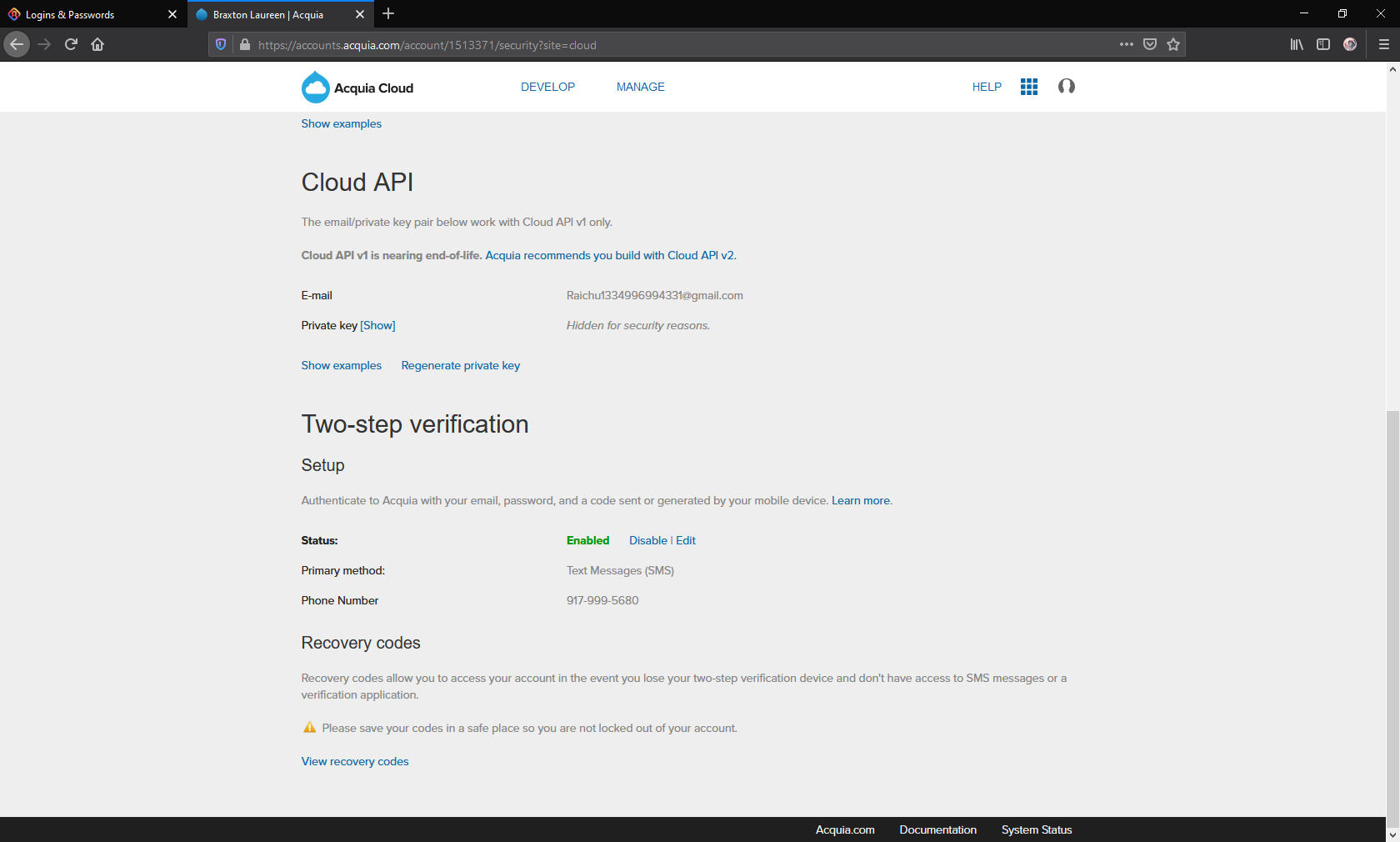Open the HELP menu
This screenshot has width=1400, height=842.
(x=987, y=87)
